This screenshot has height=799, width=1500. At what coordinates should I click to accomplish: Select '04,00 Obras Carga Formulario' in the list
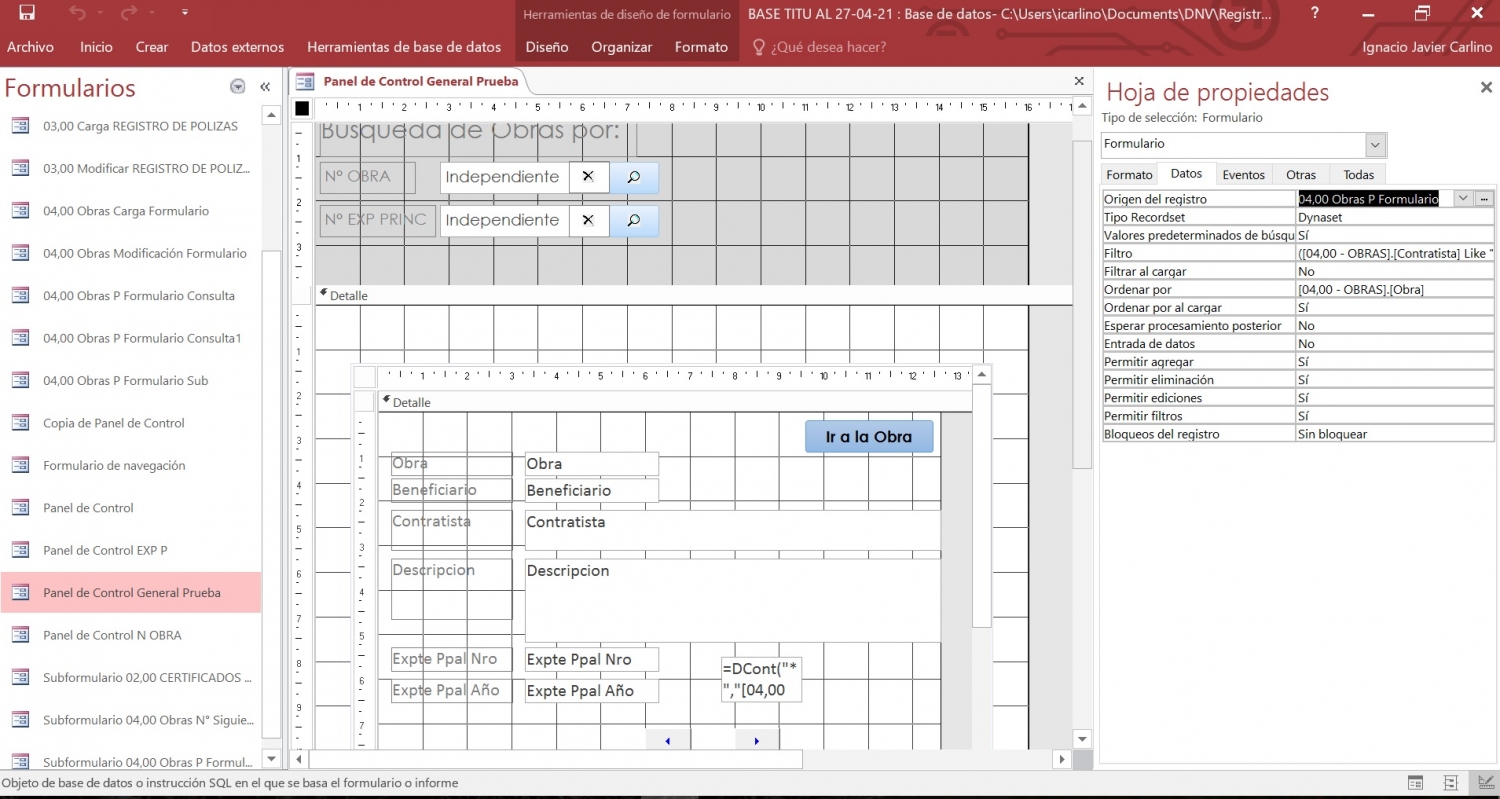[126, 211]
